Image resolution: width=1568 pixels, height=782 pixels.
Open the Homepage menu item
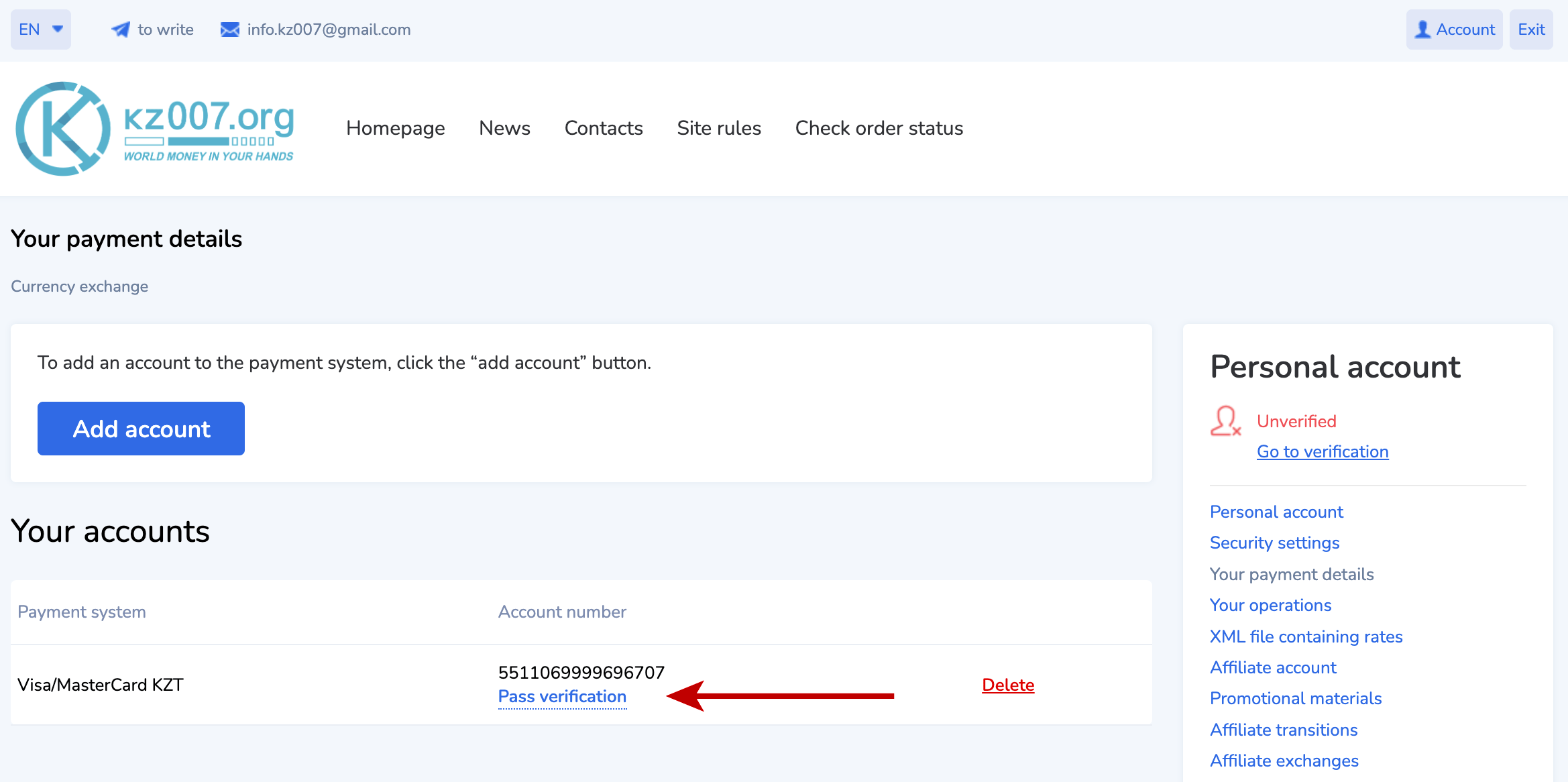(x=395, y=128)
